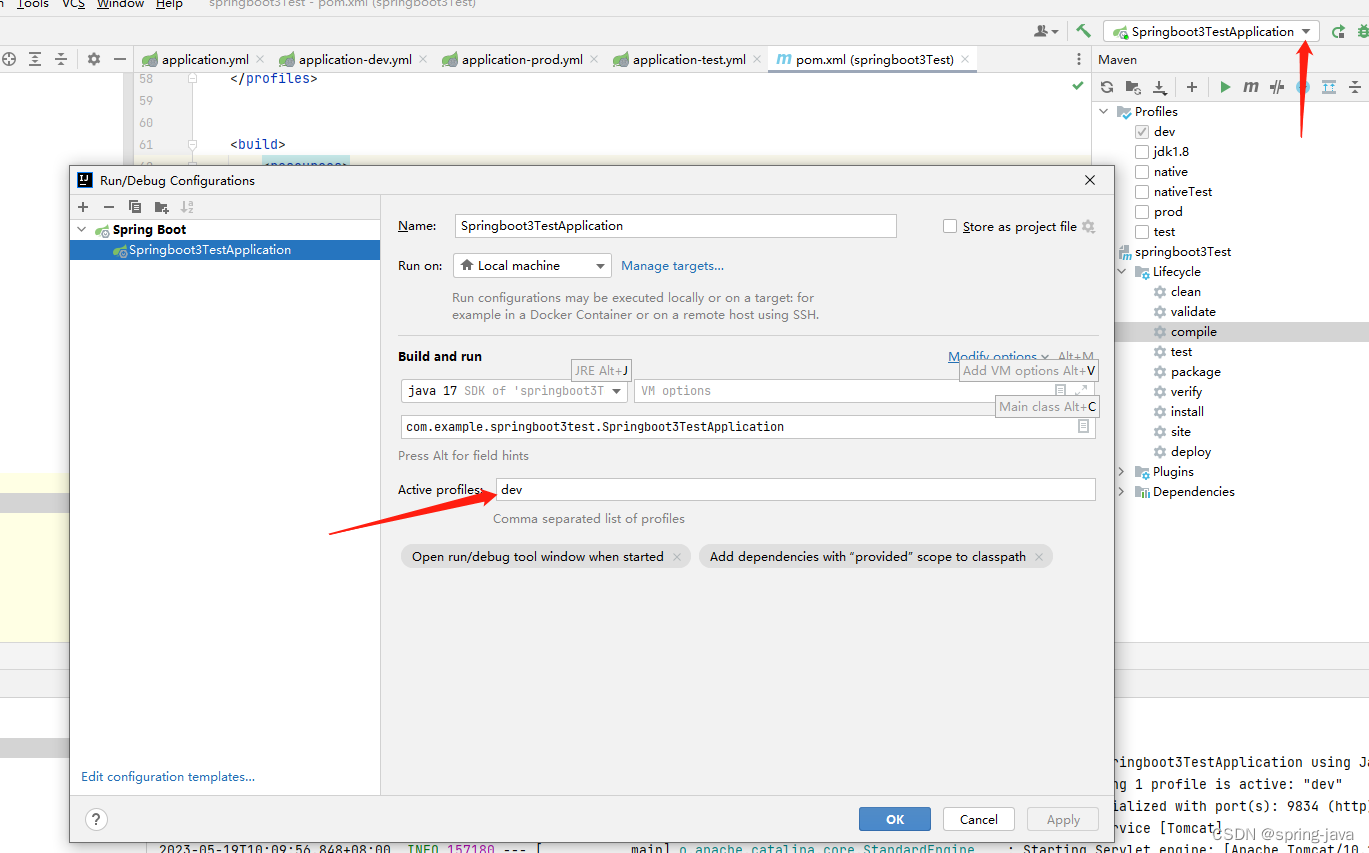This screenshot has width=1369, height=853.
Task: Open user account menu icon
Action: tap(1046, 31)
